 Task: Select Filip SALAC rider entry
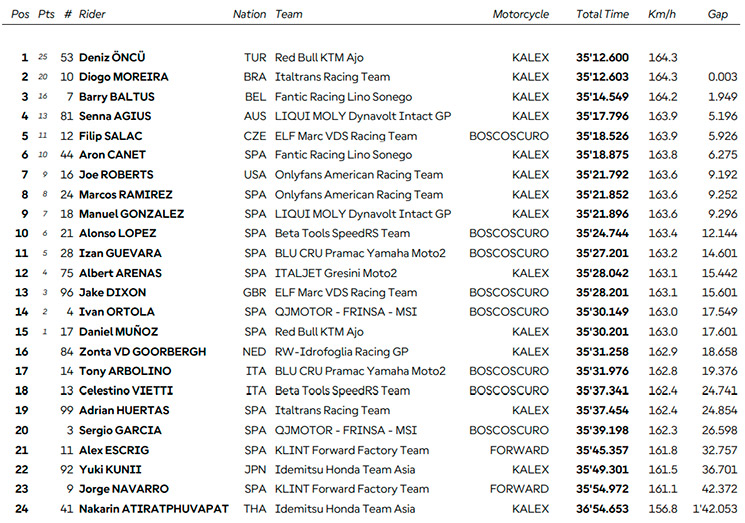(x=115, y=136)
